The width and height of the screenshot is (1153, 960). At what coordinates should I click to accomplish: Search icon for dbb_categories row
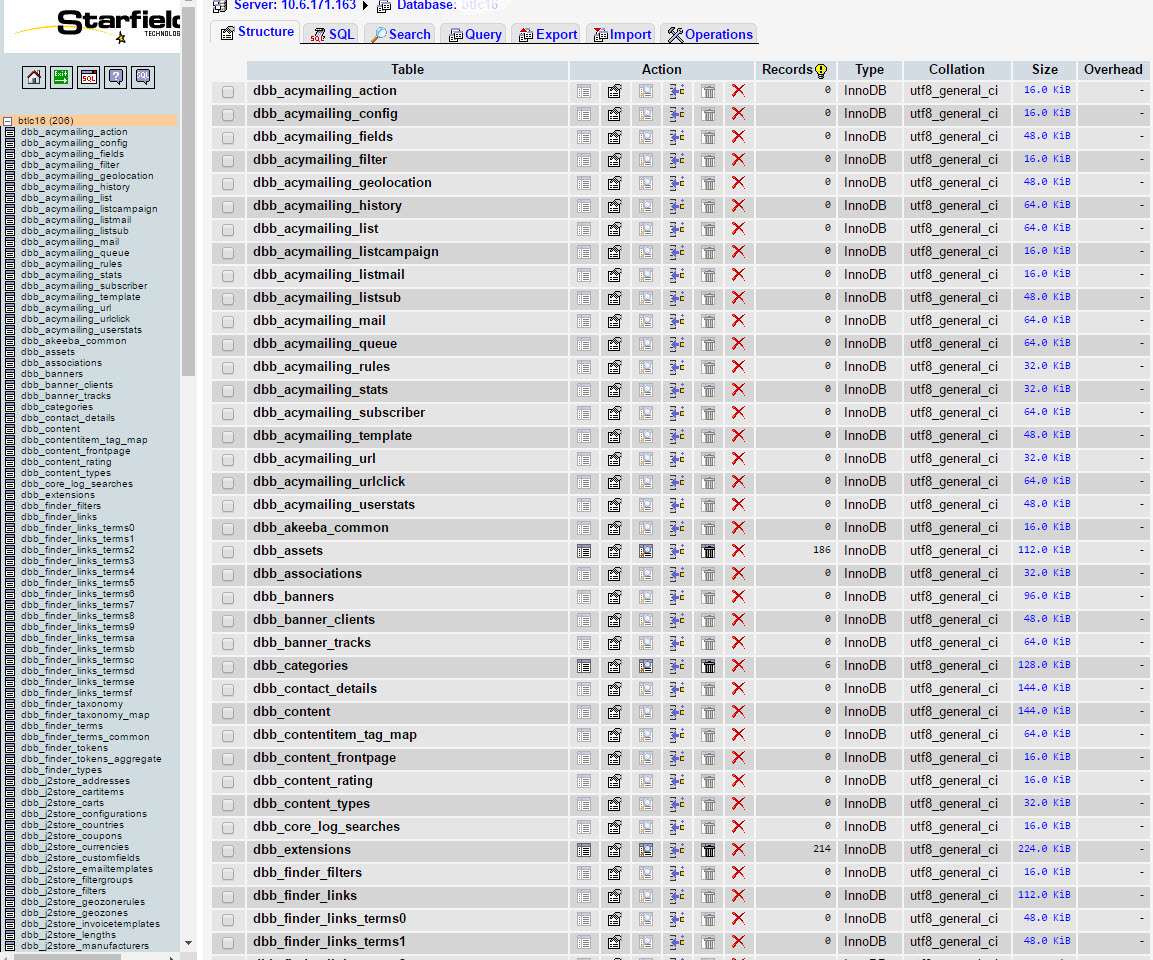click(x=646, y=666)
